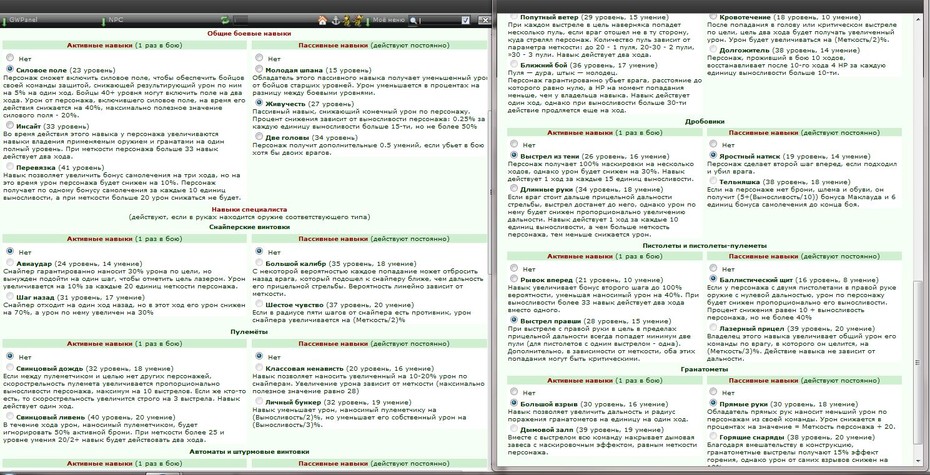Viewport: 930px width, 475px height.
Task: Click the magnifier search icon
Action: click(x=413, y=21)
